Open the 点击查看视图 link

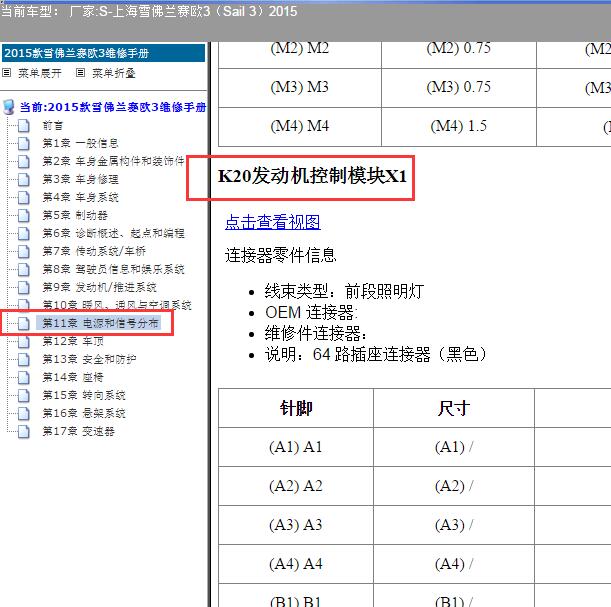point(273,222)
